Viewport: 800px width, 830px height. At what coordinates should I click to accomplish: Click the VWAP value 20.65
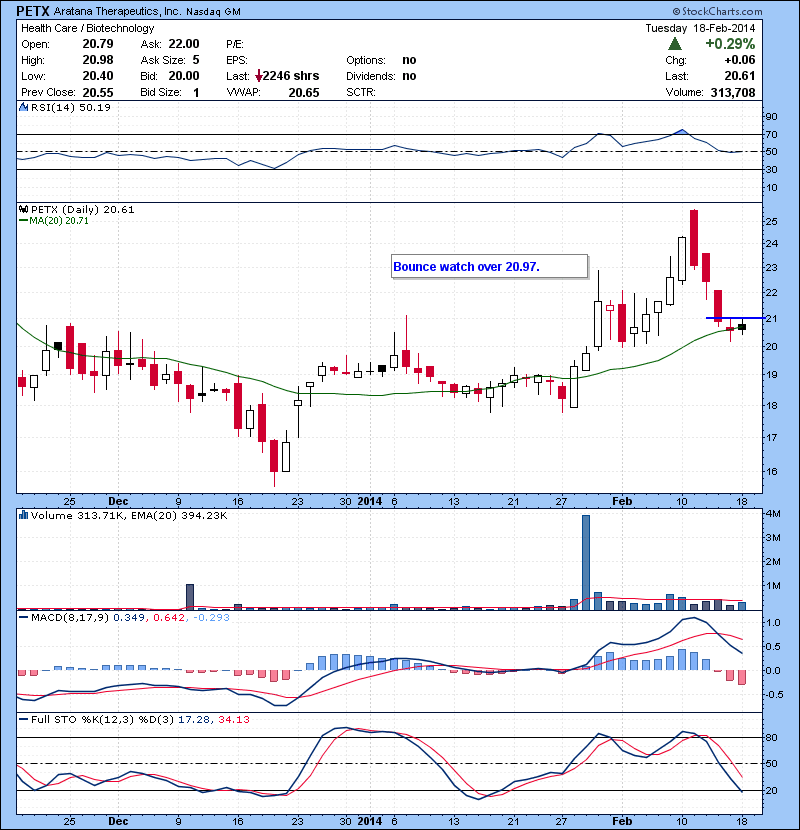click(x=304, y=93)
